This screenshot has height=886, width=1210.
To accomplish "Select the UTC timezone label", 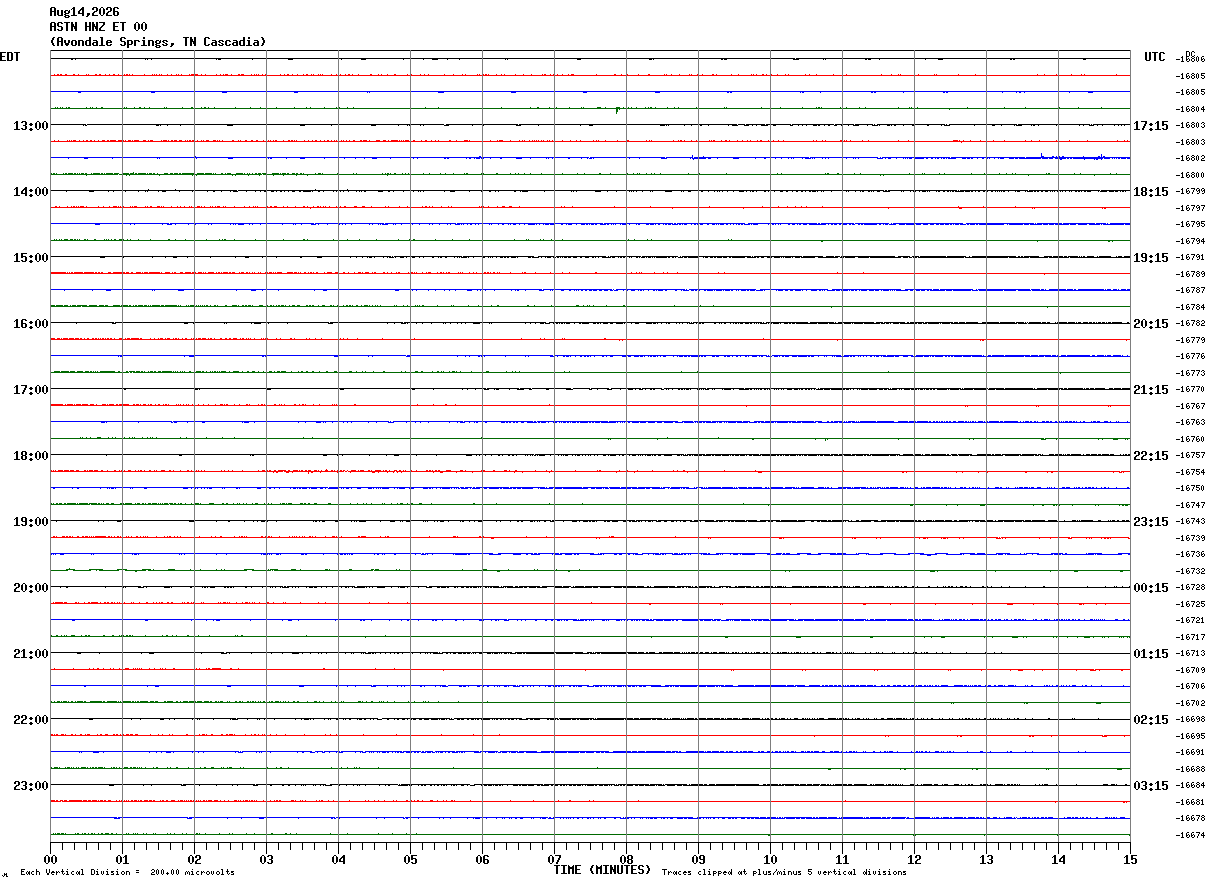I will pyautogui.click(x=1155, y=57).
